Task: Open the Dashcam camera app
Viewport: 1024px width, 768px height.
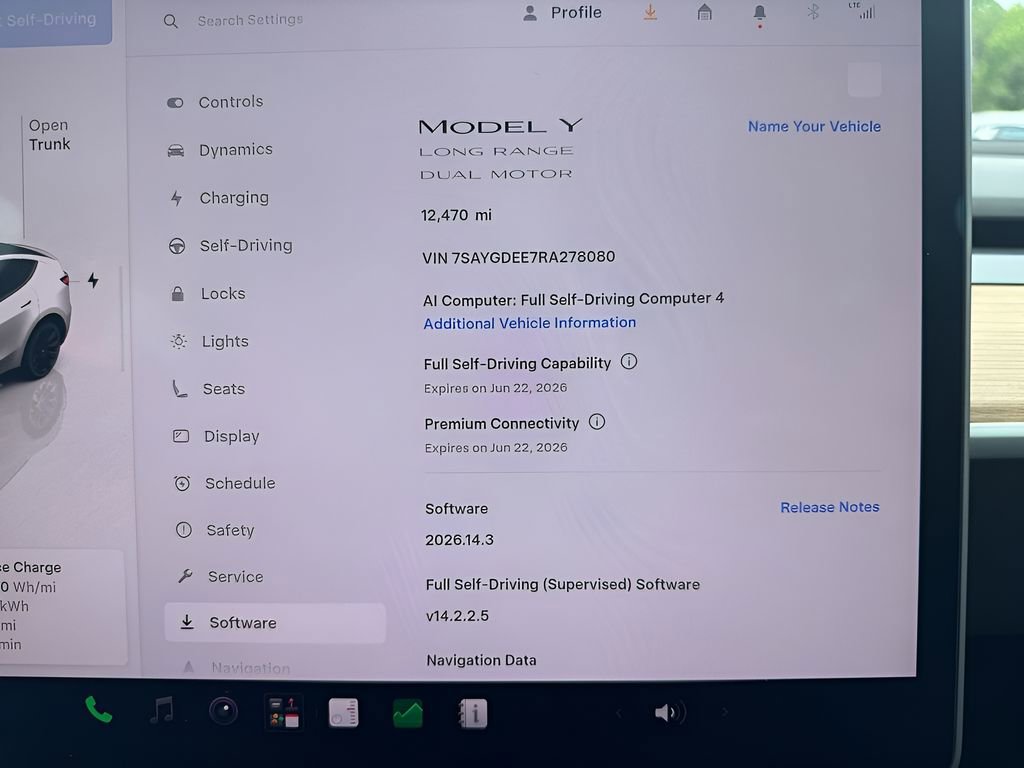Action: point(223,711)
